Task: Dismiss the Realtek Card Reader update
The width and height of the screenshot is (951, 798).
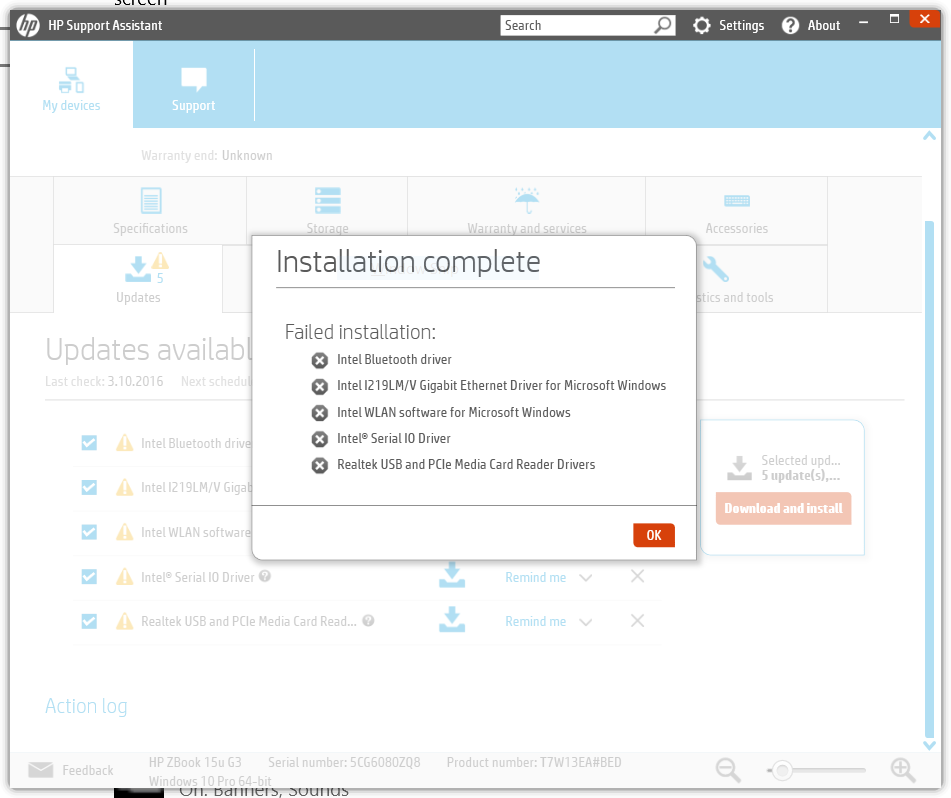Action: click(x=637, y=621)
